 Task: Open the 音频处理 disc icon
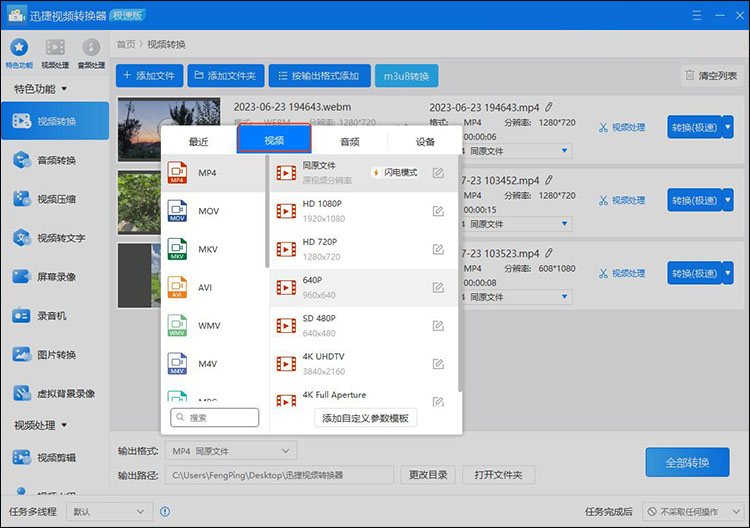pyautogui.click(x=91, y=48)
